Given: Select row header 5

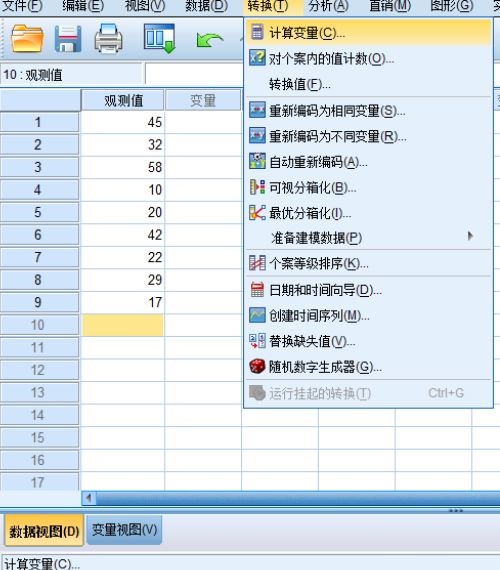Looking at the screenshot, I should point(39,212).
